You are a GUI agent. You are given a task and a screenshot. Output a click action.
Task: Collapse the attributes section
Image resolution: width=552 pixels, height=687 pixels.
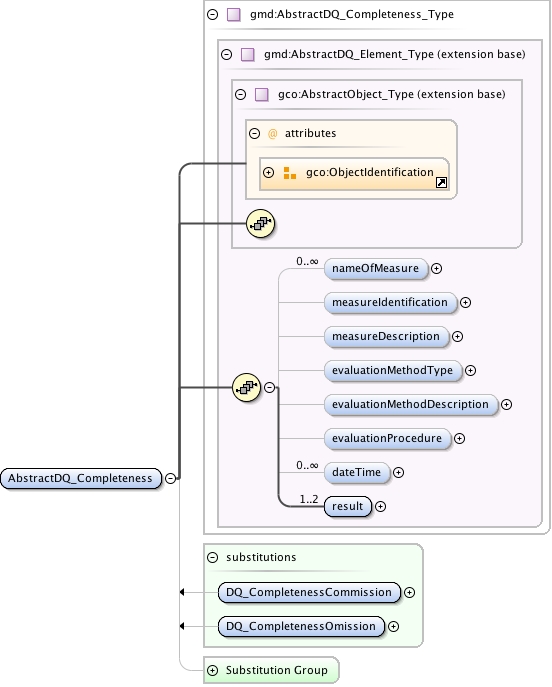coord(255,134)
